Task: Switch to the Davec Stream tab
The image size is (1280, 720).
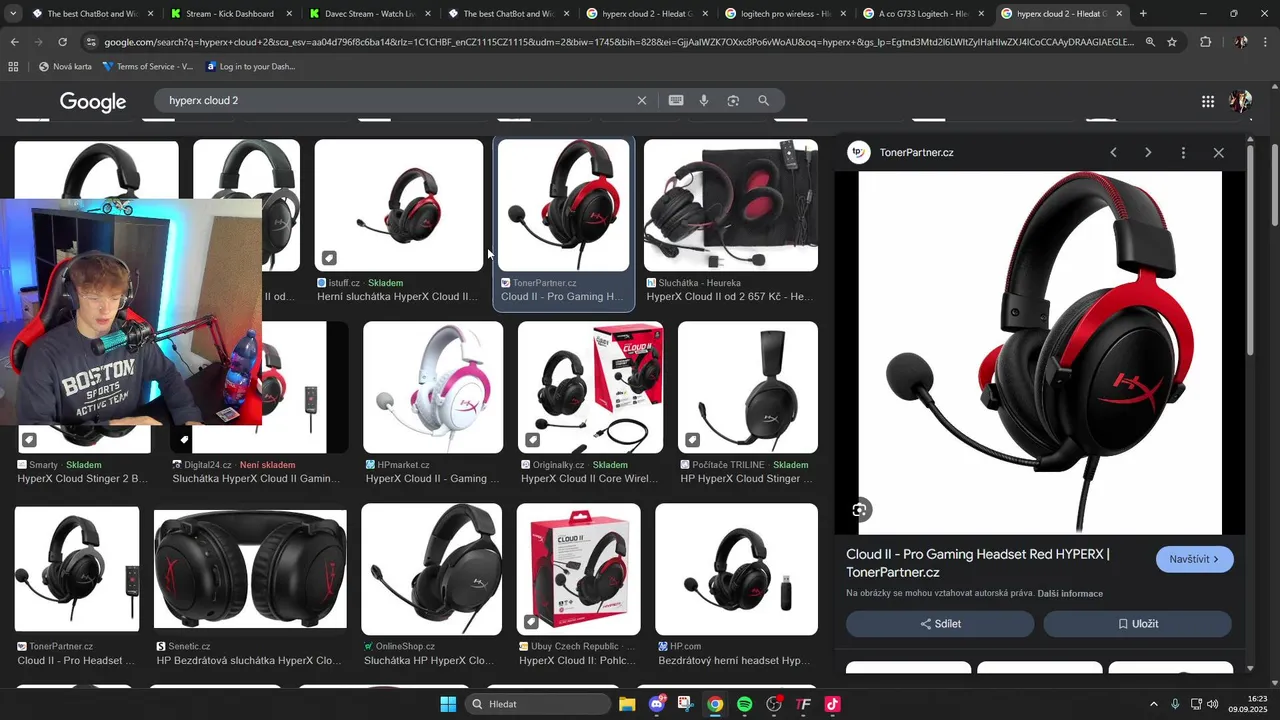Action: (368, 14)
